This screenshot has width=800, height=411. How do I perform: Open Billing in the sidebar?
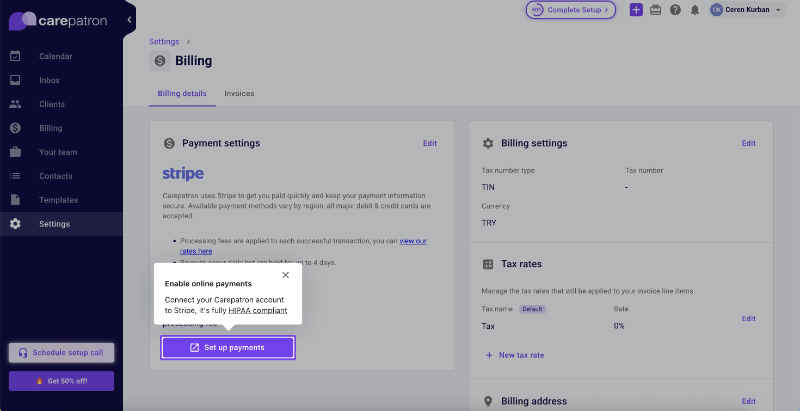61,128
